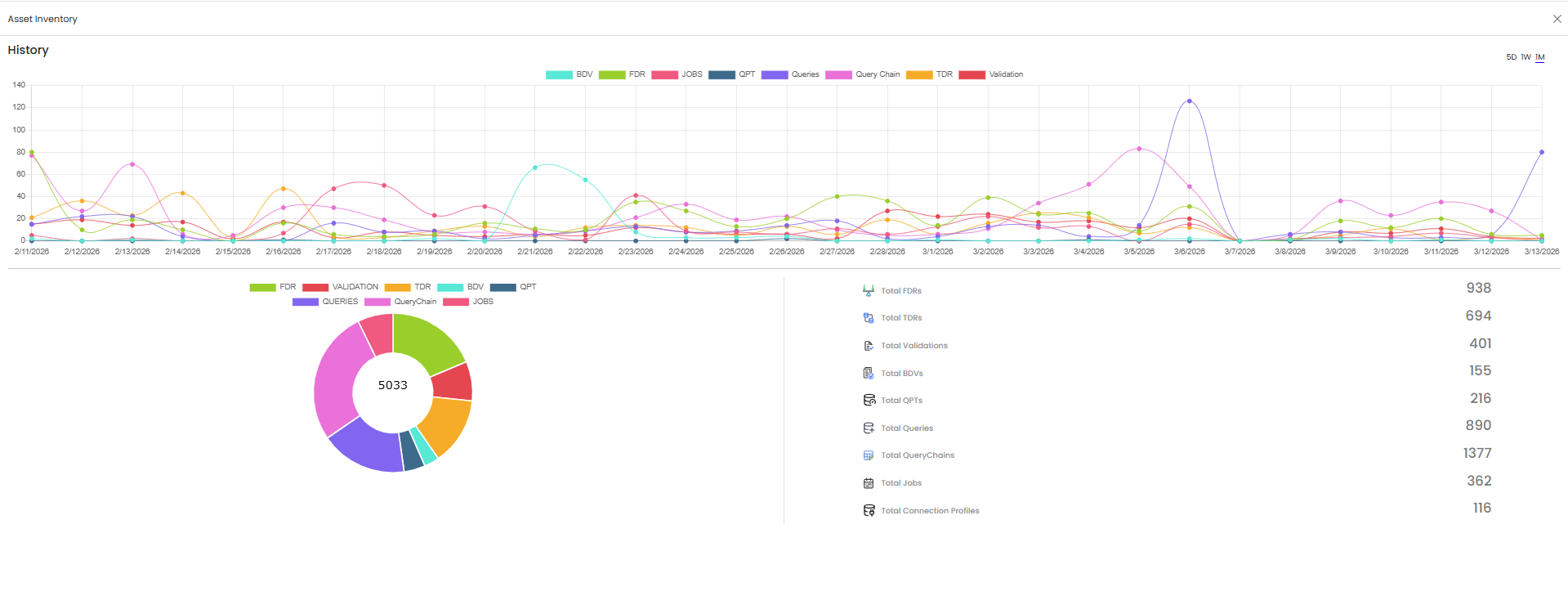Toggle JOBS in the donut legend
1568x605 pixels.
(x=468, y=302)
